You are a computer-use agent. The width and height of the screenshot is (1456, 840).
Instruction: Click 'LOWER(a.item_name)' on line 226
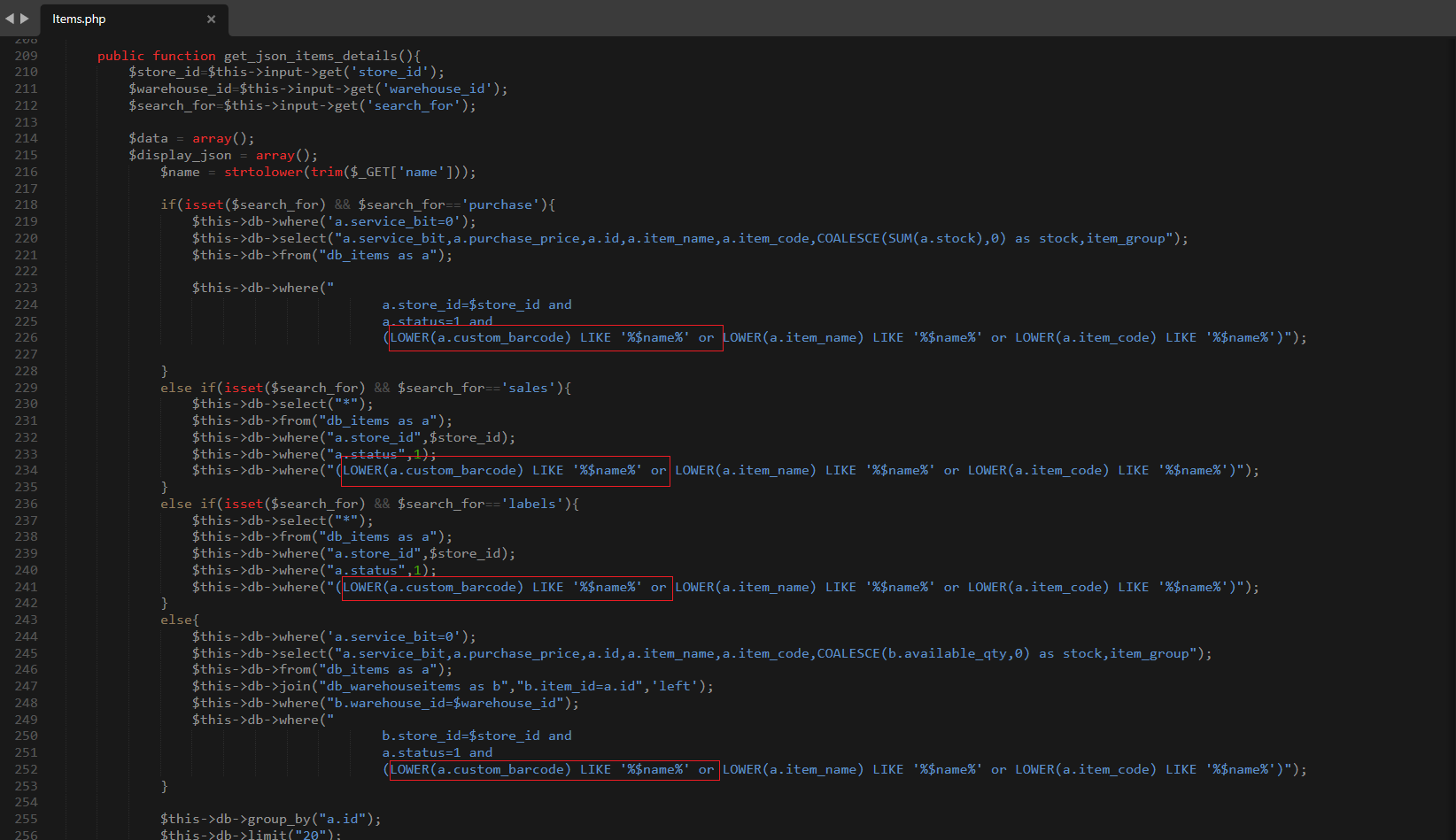pos(793,337)
